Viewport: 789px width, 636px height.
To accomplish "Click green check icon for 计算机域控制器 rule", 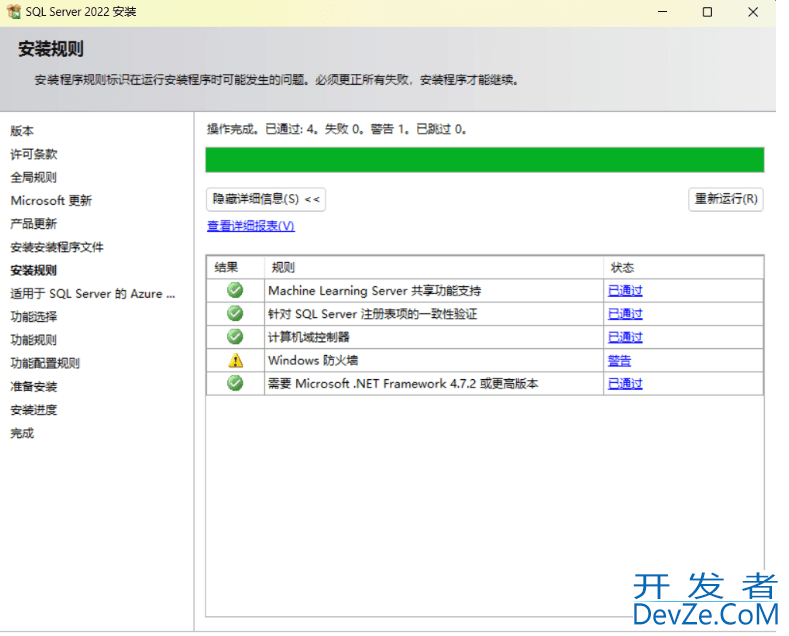I will pos(235,337).
